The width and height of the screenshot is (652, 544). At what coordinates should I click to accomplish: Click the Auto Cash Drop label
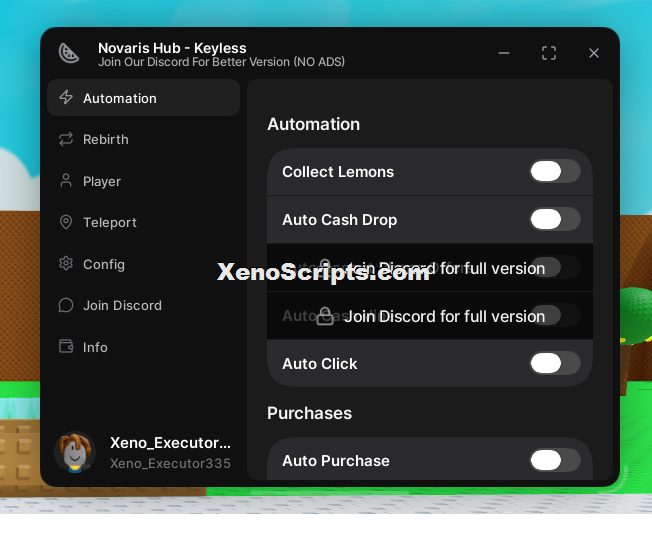[x=339, y=220]
